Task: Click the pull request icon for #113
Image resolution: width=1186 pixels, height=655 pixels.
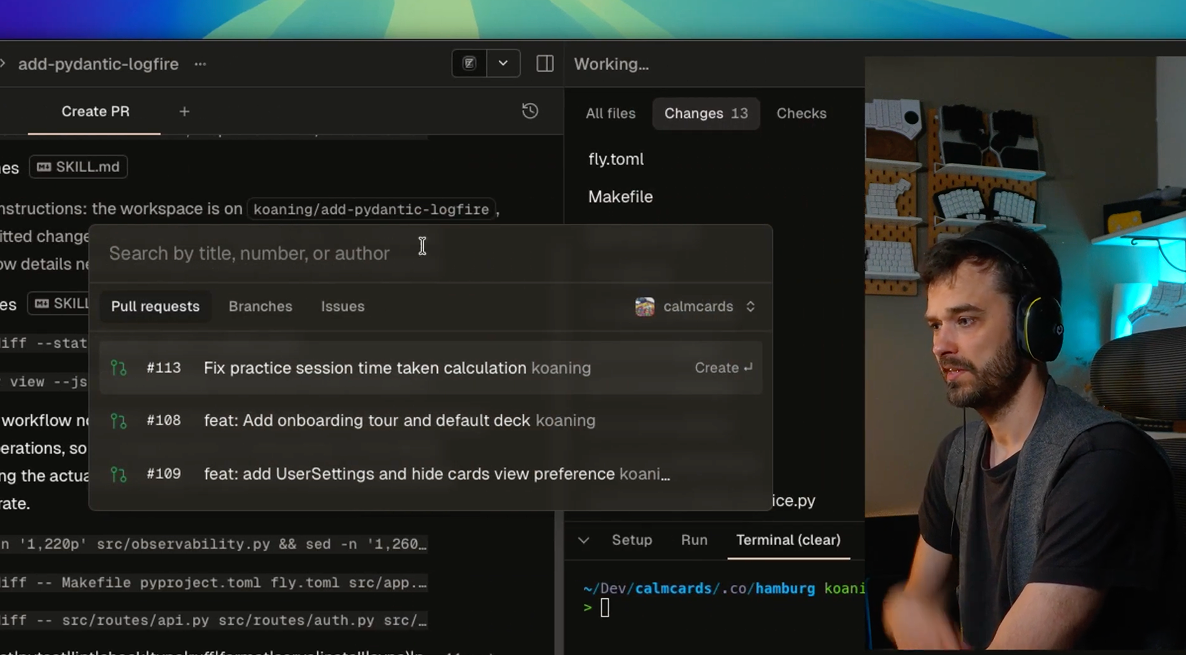Action: [119, 368]
